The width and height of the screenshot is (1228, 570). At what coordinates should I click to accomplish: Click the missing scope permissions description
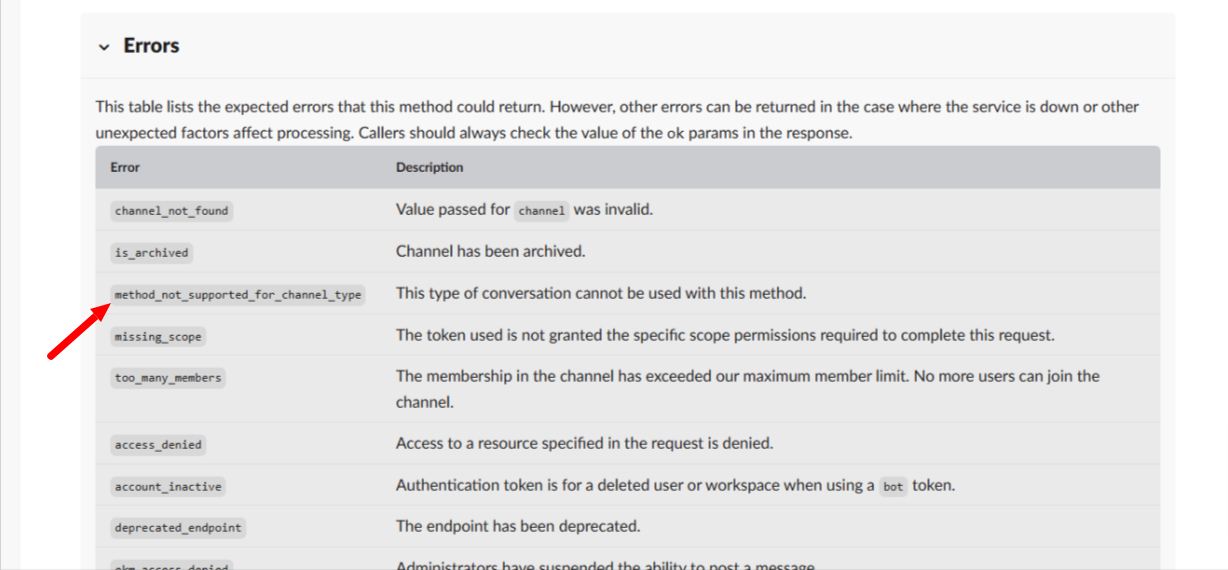[725, 335]
